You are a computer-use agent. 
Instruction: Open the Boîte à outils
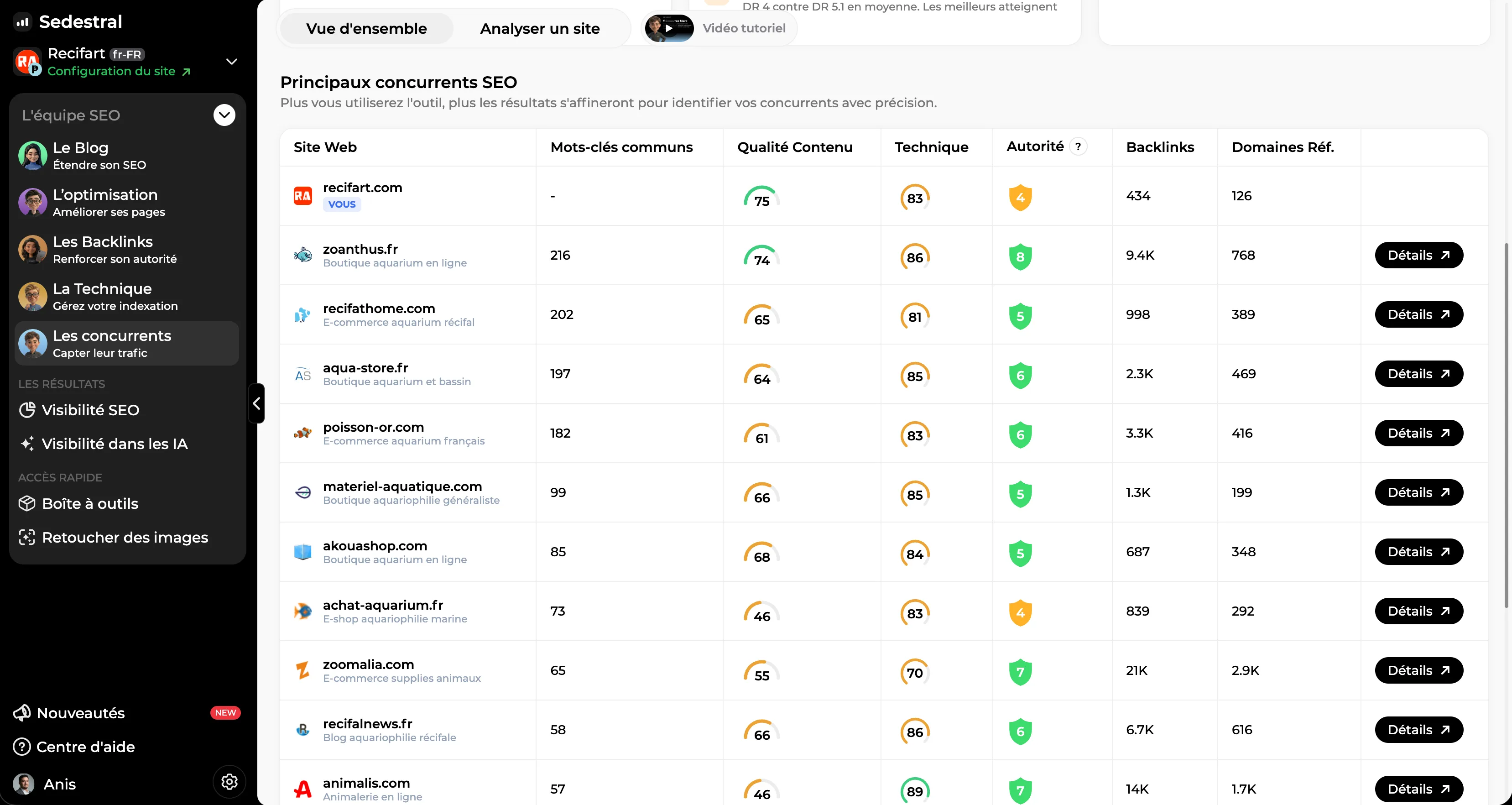[x=78, y=504]
